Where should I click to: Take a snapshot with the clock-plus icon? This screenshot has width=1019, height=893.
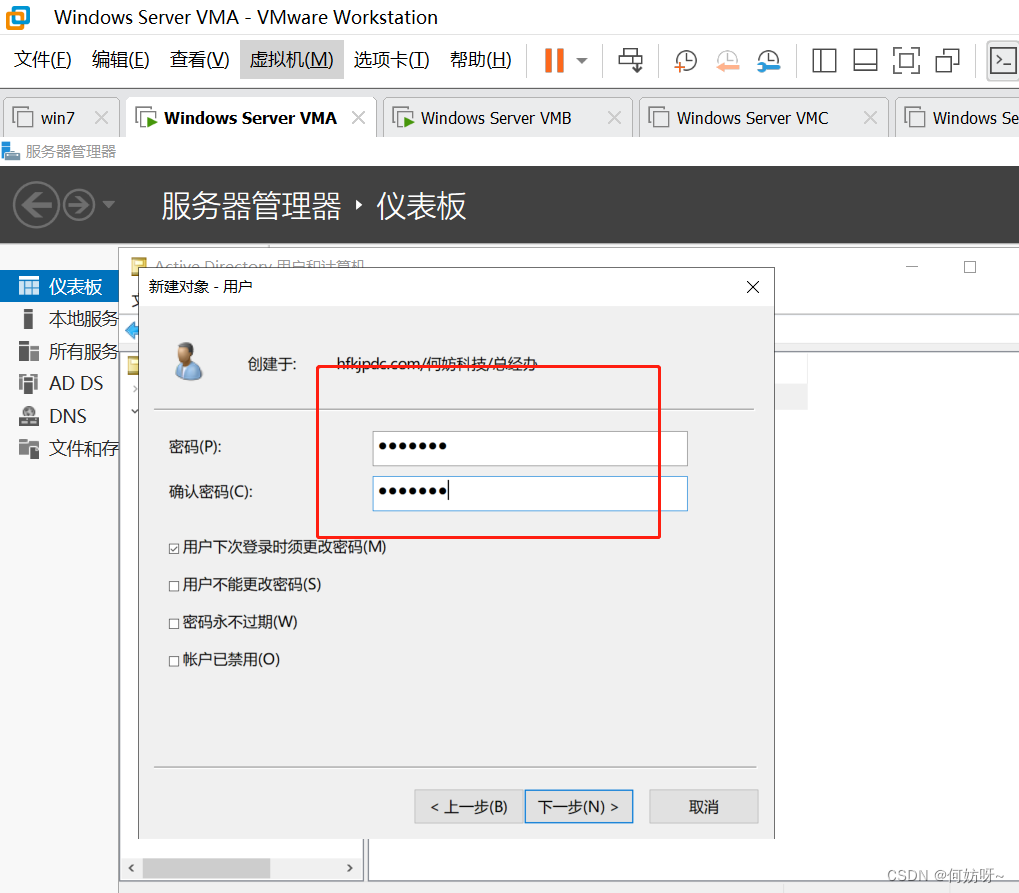[x=686, y=61]
